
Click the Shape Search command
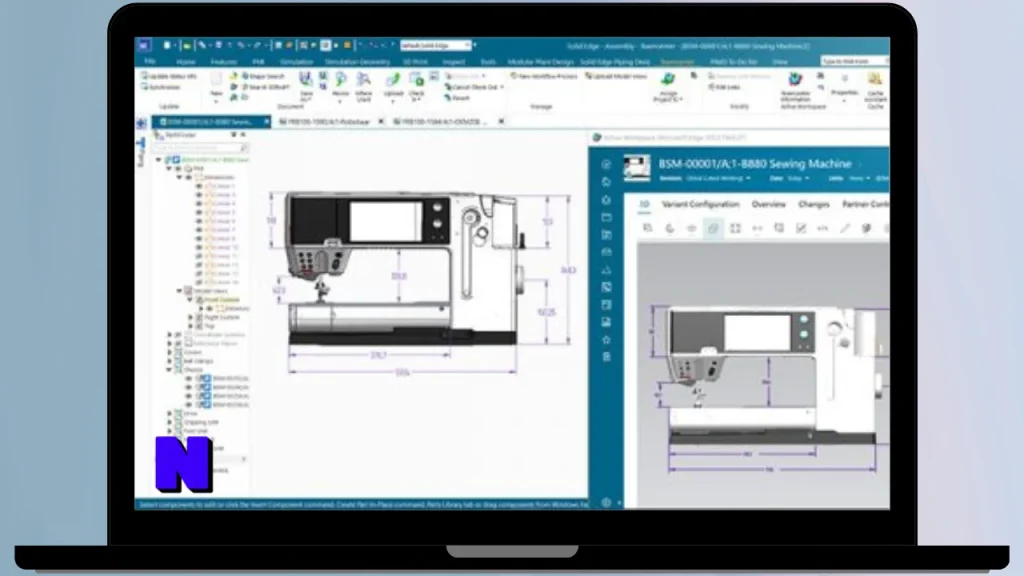coord(263,76)
